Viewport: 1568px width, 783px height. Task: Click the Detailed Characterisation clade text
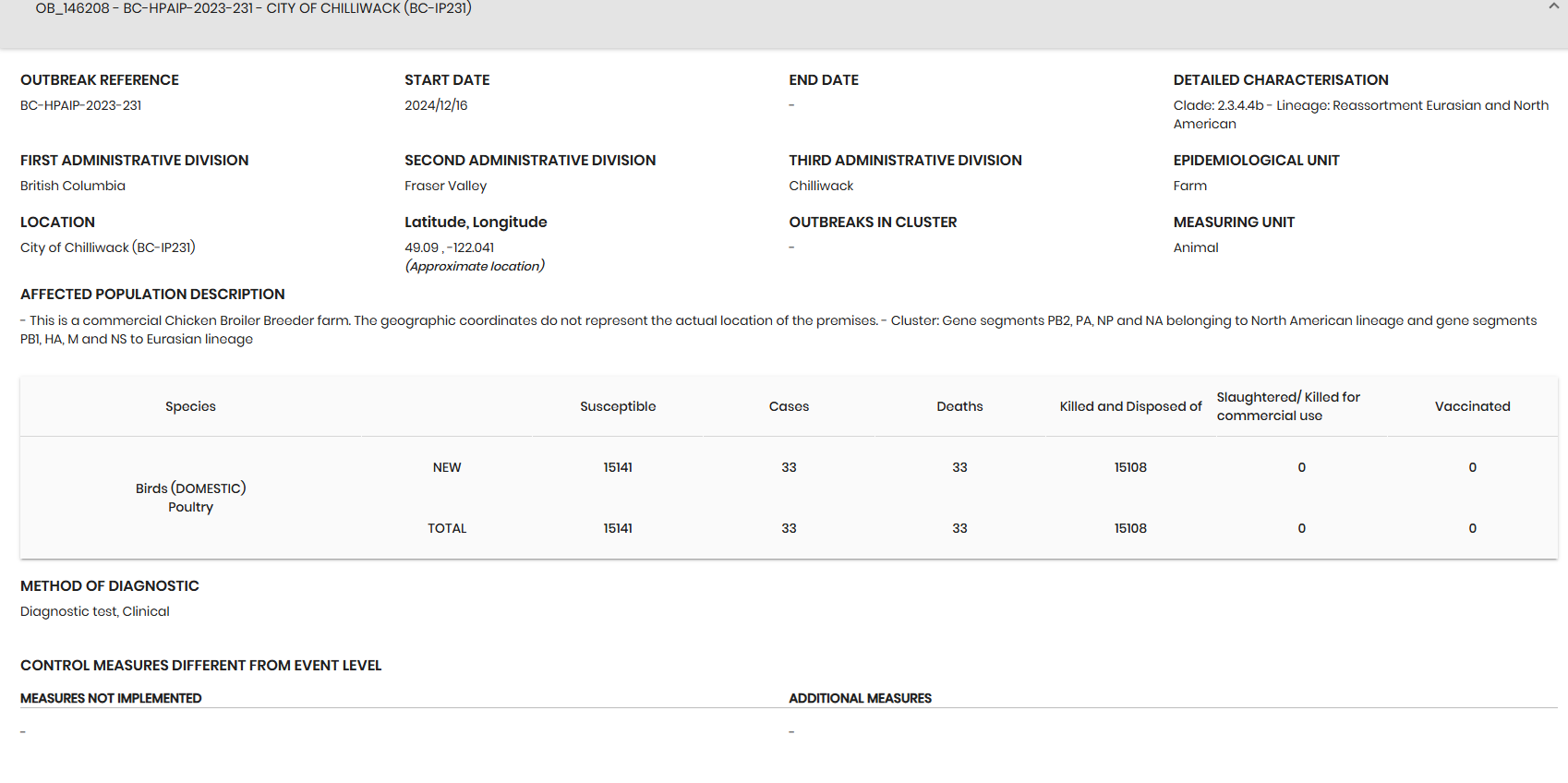1361,114
